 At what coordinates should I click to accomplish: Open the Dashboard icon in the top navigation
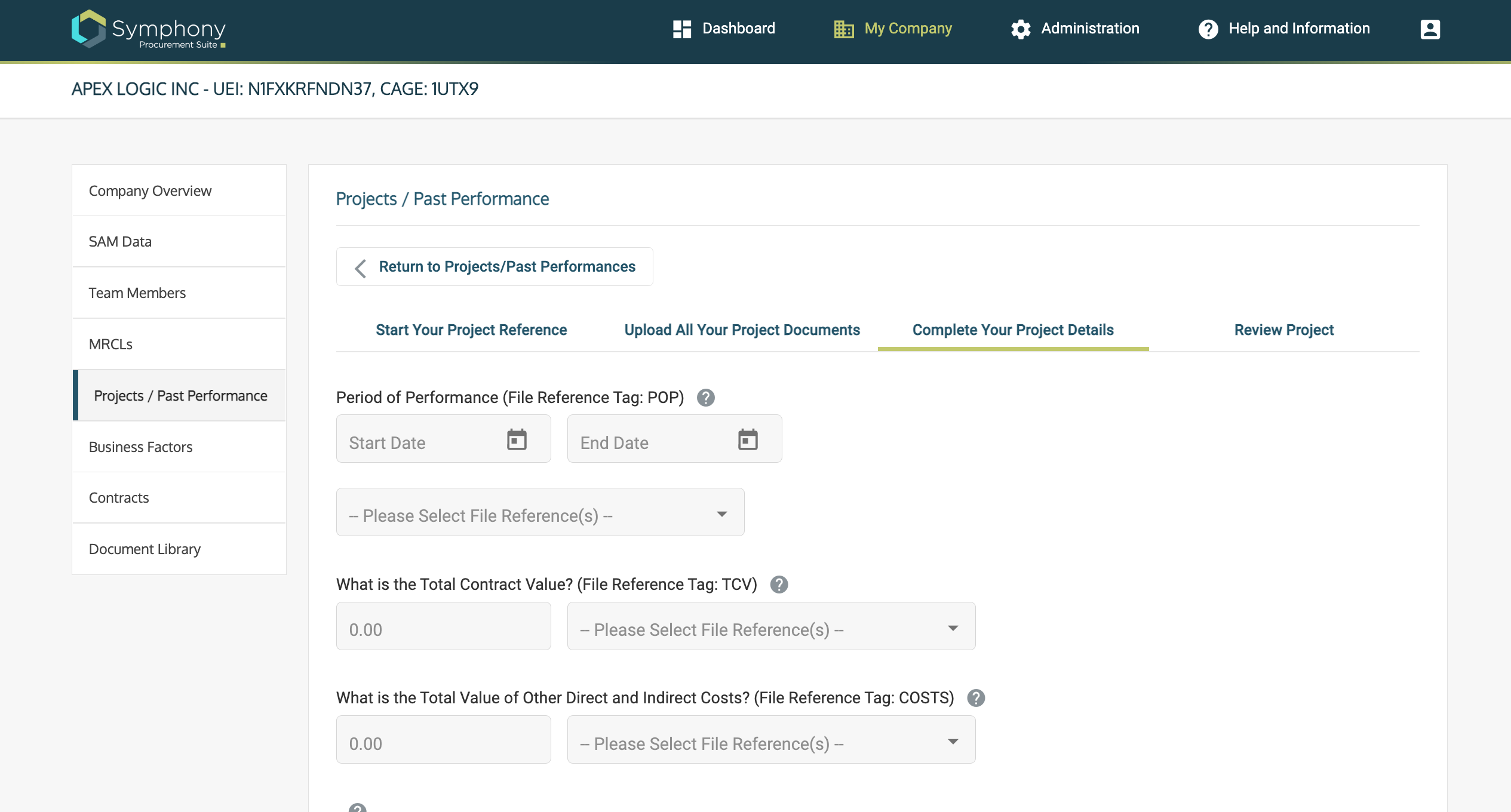click(681, 29)
